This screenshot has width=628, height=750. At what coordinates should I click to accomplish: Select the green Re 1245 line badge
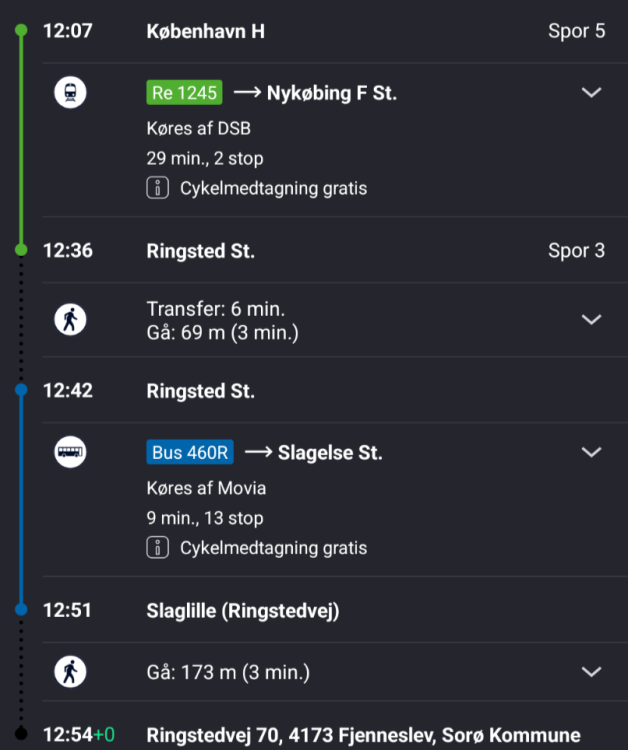(184, 93)
